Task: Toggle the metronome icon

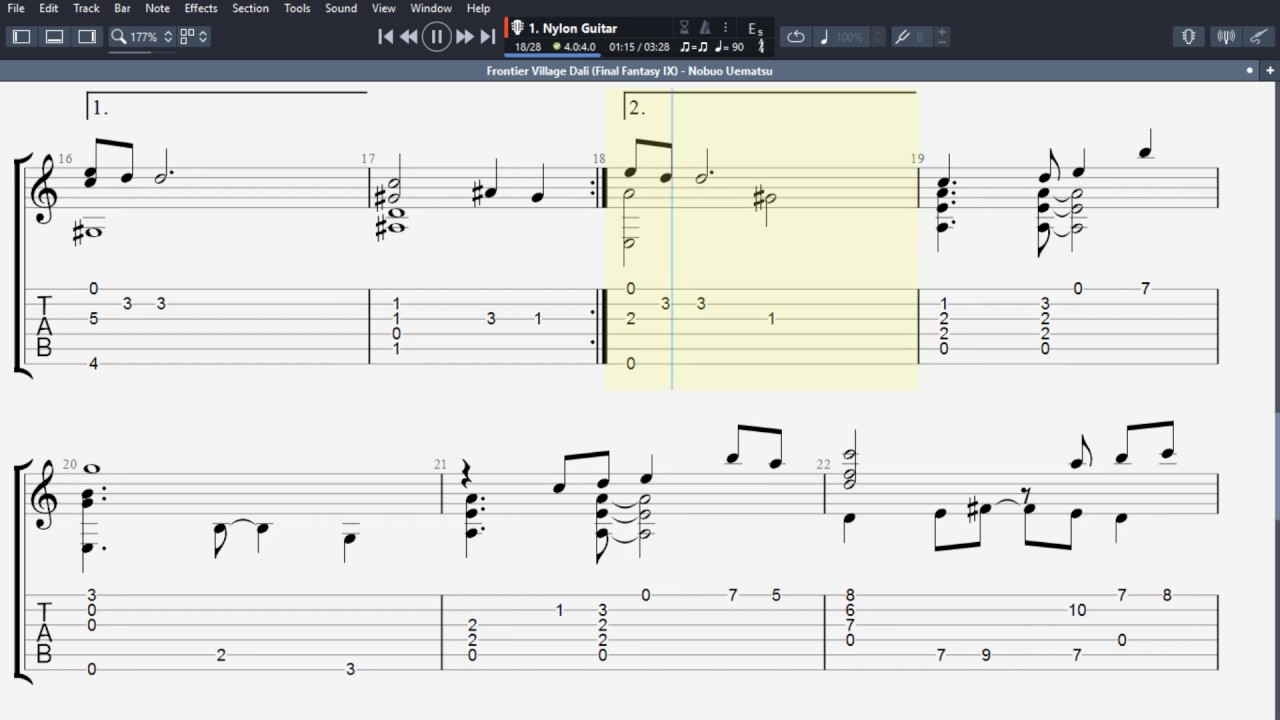Action: click(x=705, y=28)
